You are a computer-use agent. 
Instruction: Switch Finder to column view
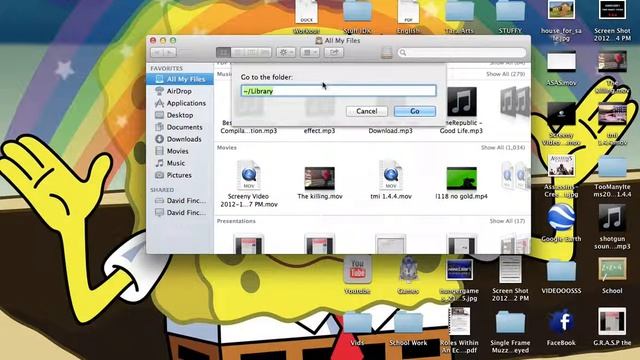[251, 52]
